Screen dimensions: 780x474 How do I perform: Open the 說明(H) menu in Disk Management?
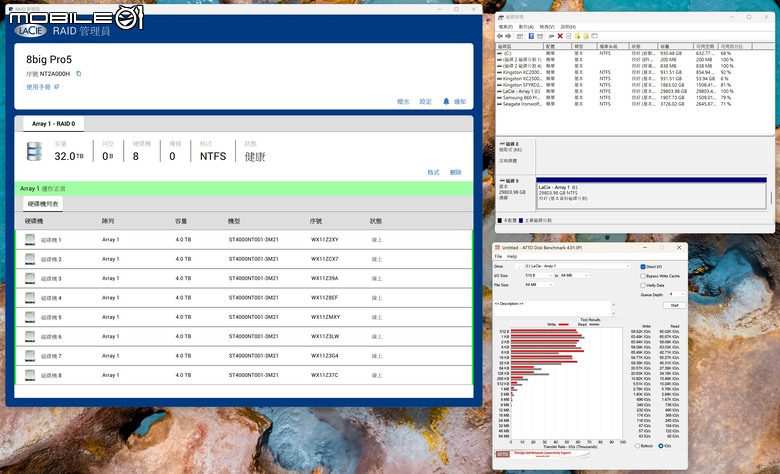[568, 27]
